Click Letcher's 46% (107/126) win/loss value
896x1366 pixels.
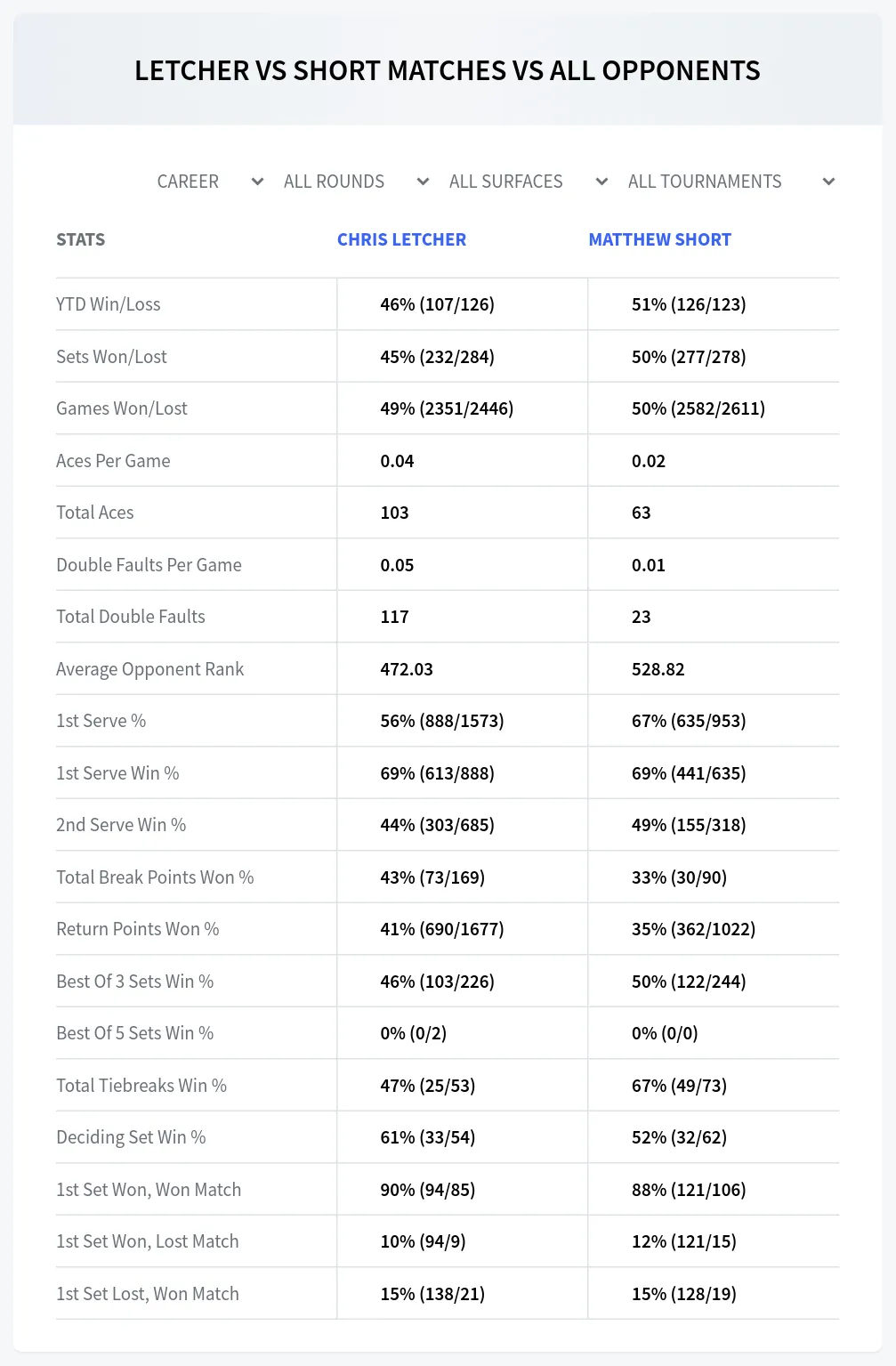tap(437, 304)
